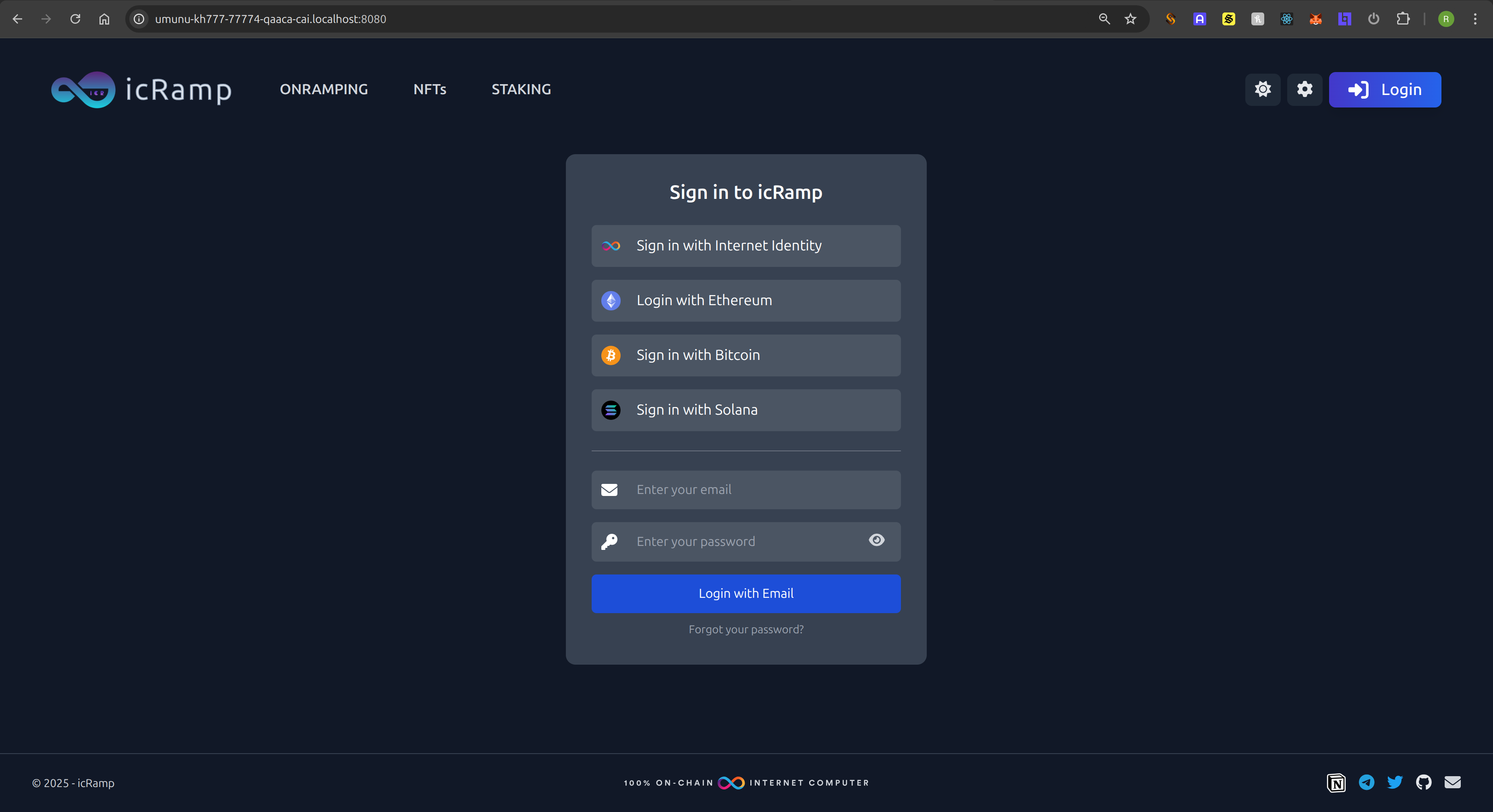
Task: Open the ONRAMPING nav item
Action: coord(323,89)
